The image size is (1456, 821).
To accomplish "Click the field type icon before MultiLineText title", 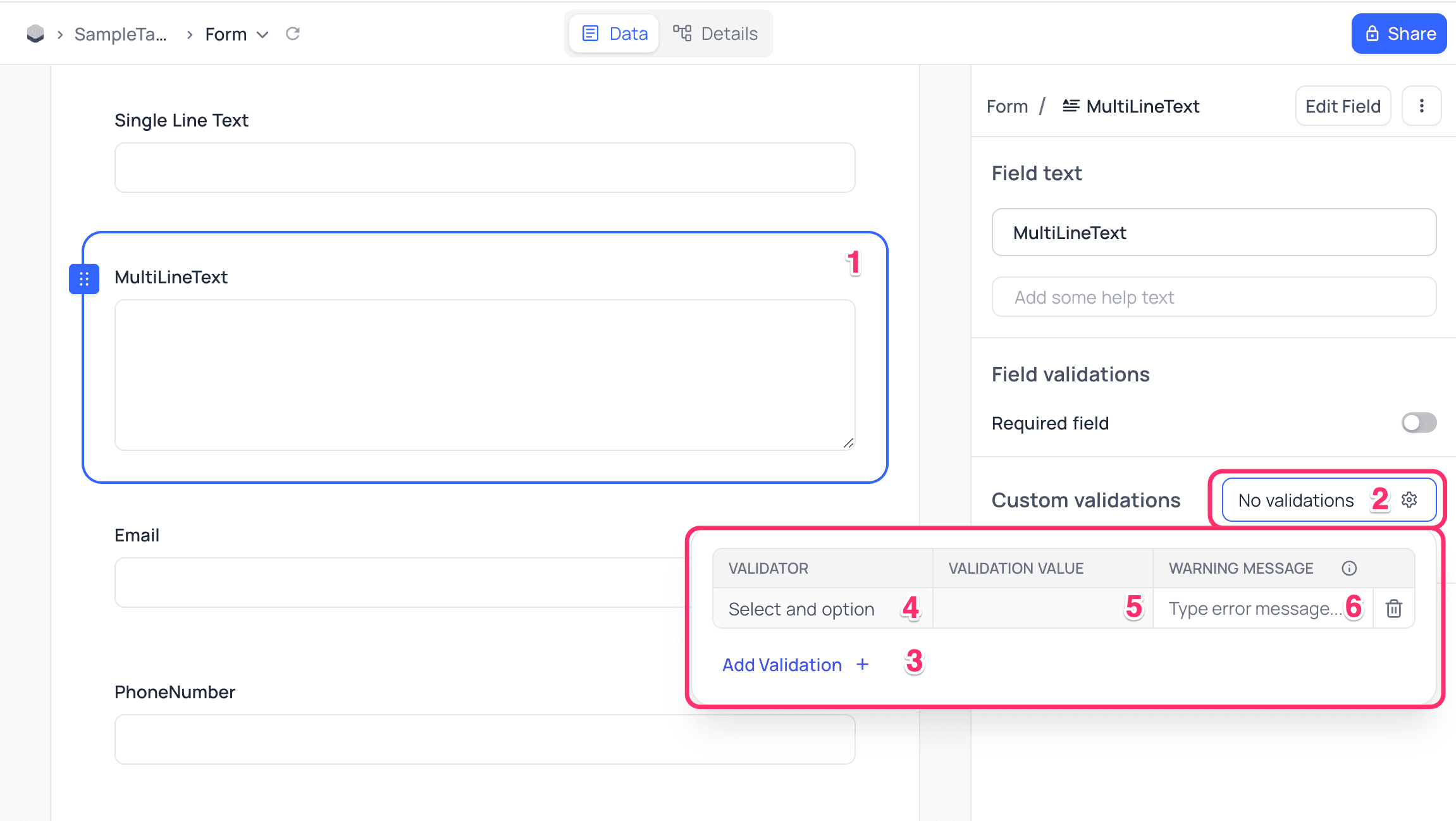I will tap(1071, 106).
